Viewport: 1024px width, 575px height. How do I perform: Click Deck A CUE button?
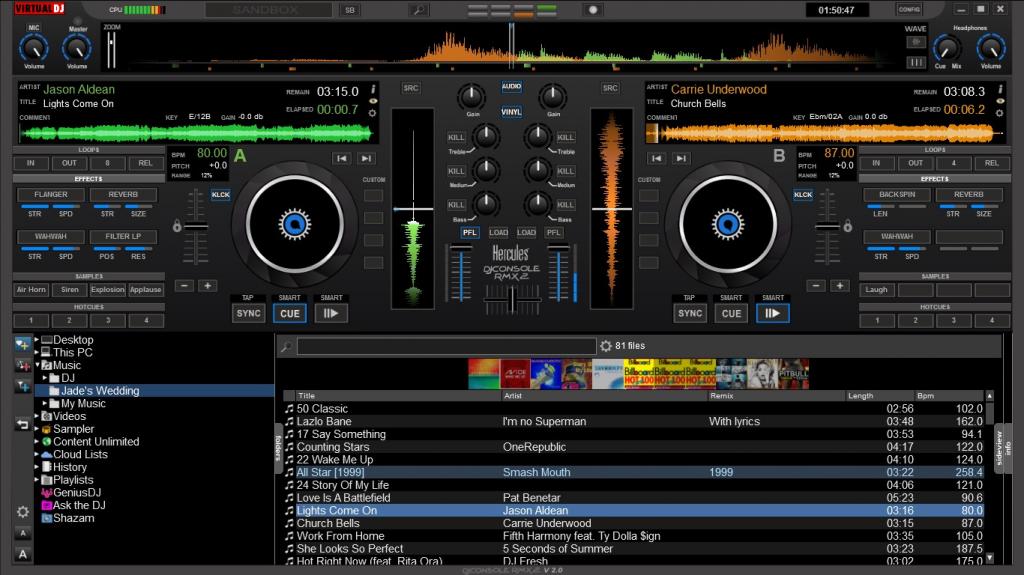(x=289, y=314)
